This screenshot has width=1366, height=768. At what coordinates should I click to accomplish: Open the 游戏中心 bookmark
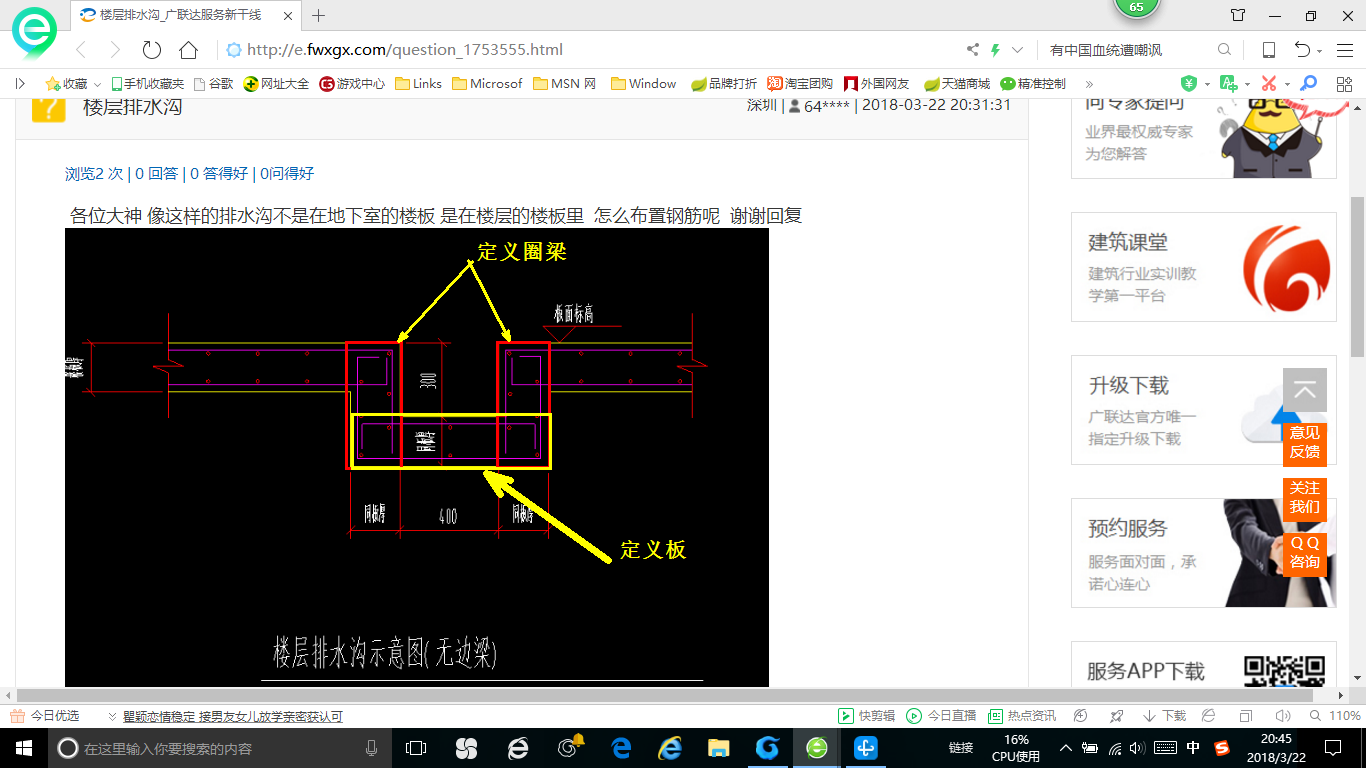pyautogui.click(x=352, y=84)
